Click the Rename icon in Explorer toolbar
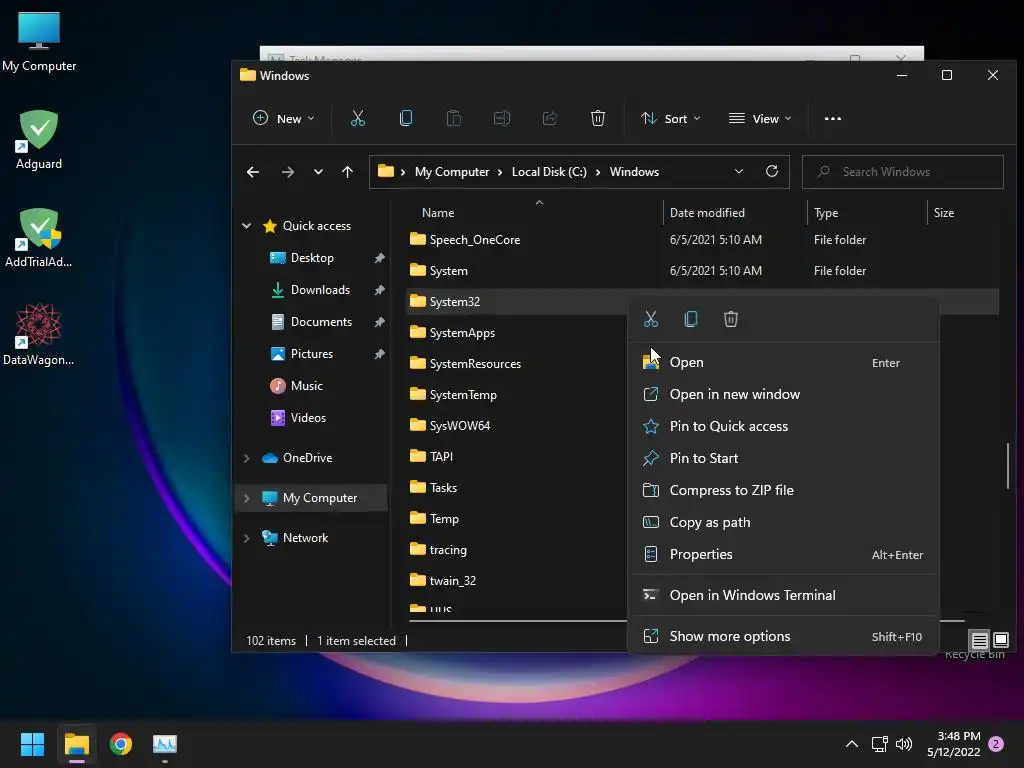1024x768 pixels. click(x=502, y=118)
